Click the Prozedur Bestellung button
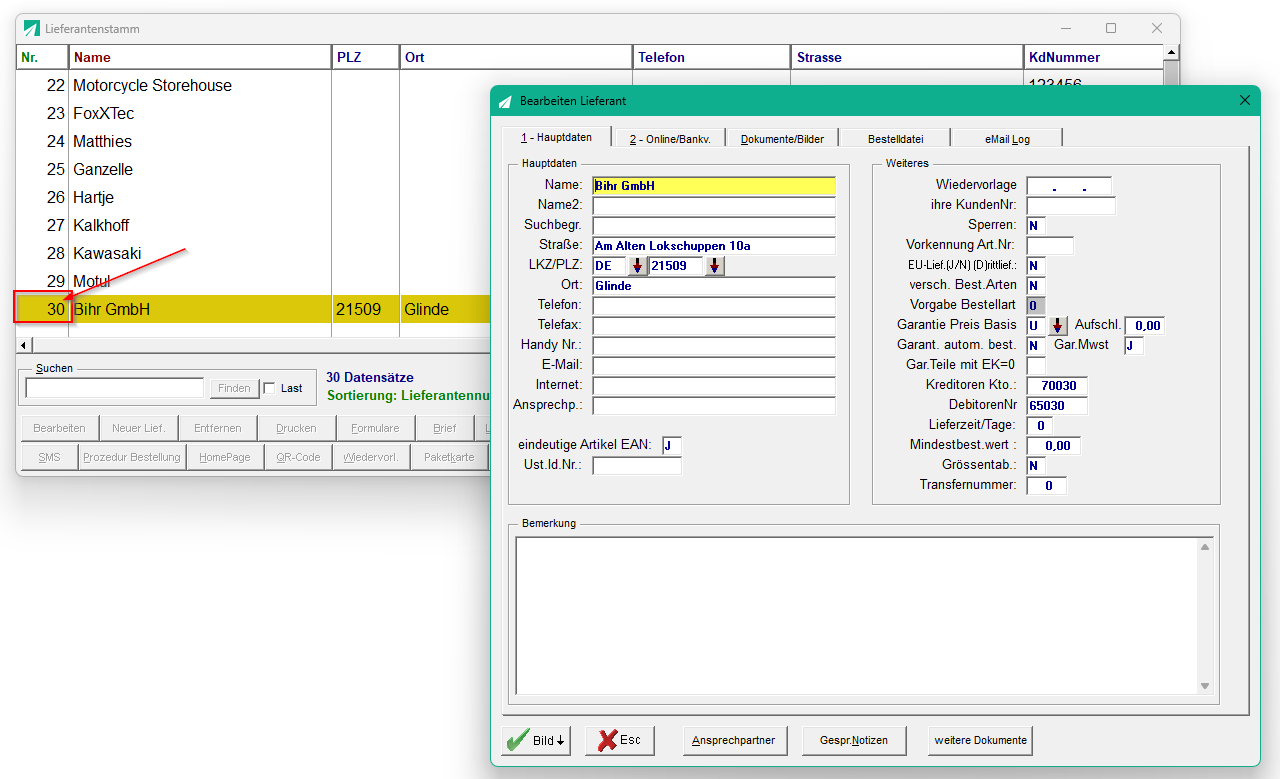 pyautogui.click(x=132, y=457)
